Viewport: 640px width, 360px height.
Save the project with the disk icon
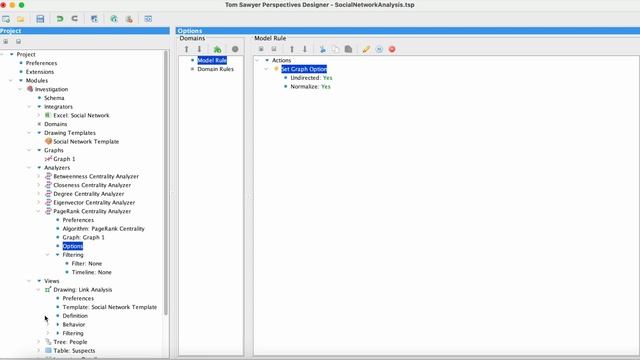point(40,19)
